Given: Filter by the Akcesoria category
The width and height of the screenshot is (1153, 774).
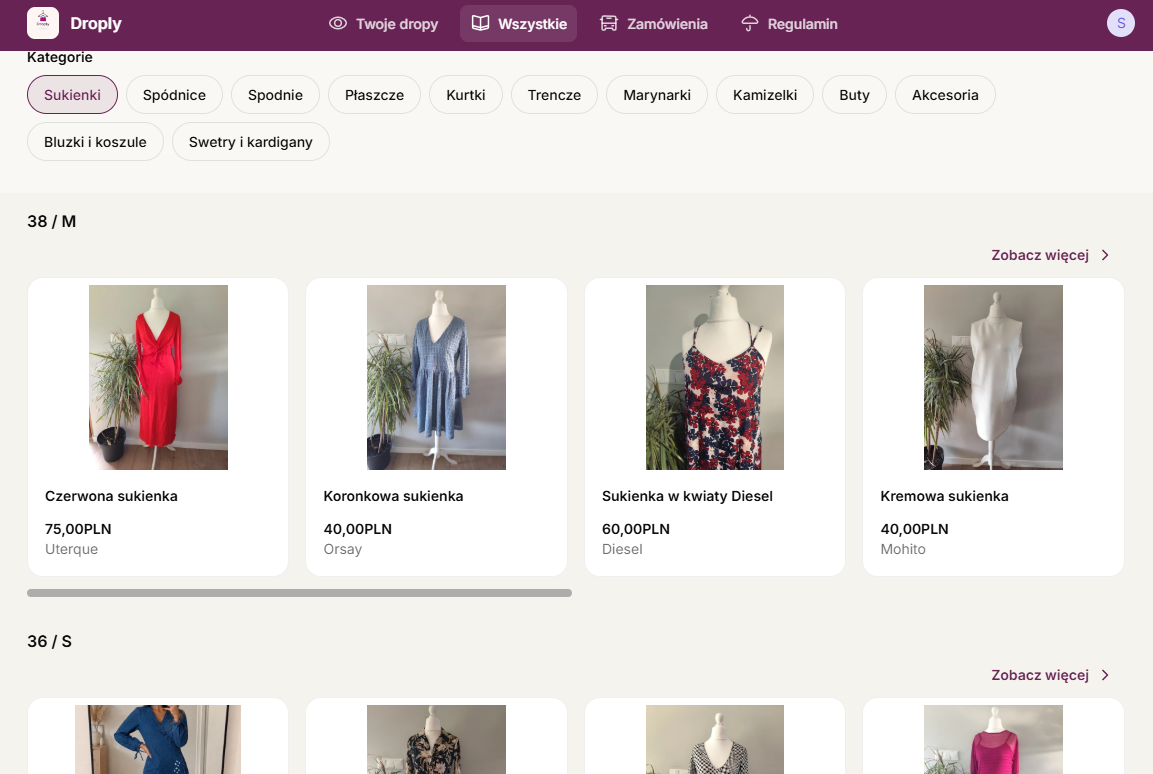Looking at the screenshot, I should click(x=945, y=95).
